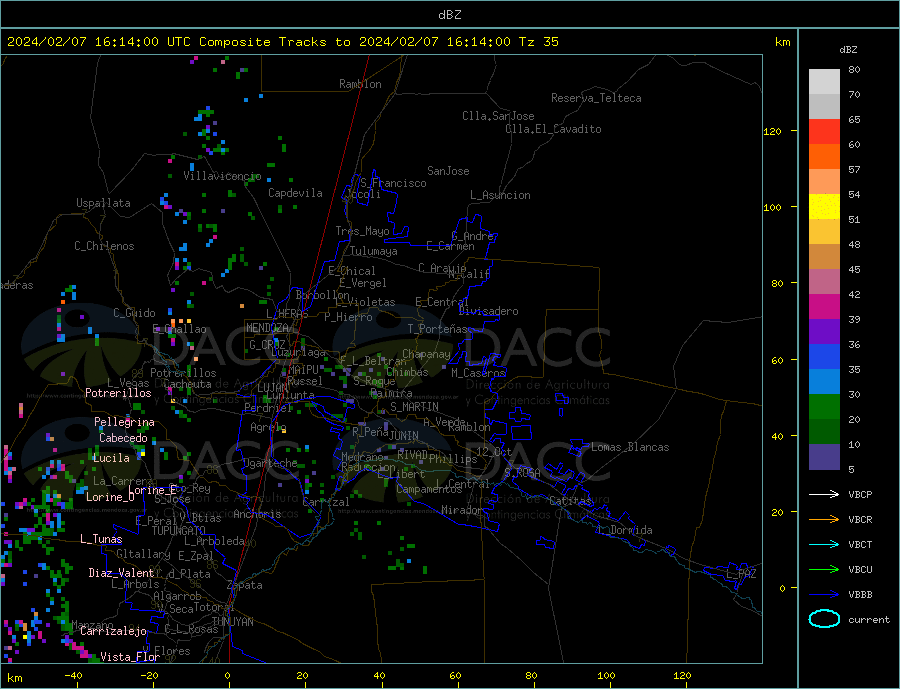Click the Anchoris map label
This screenshot has height=689, width=900.
(x=257, y=514)
